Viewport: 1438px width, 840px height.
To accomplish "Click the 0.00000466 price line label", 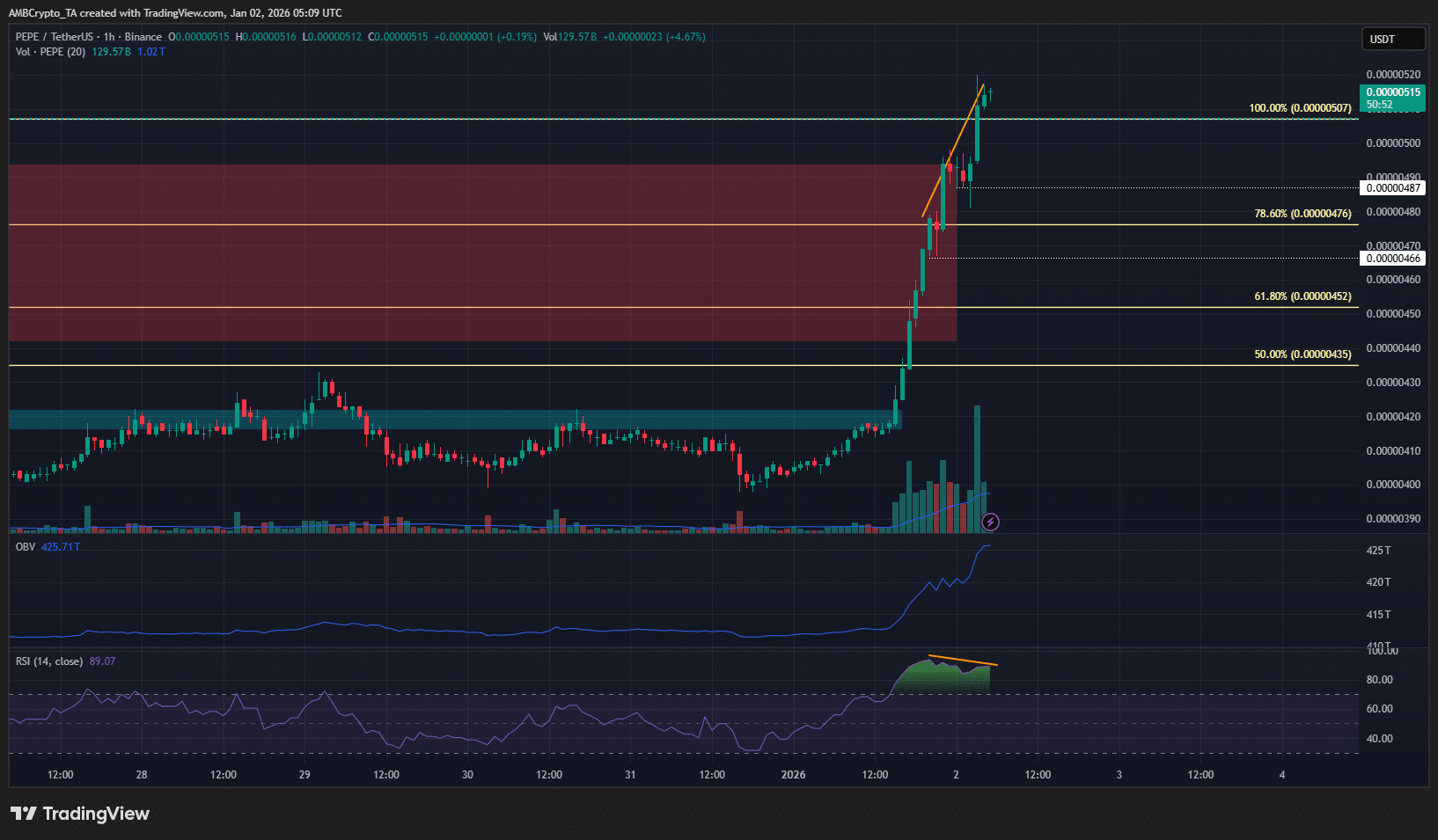I will pos(1392,259).
